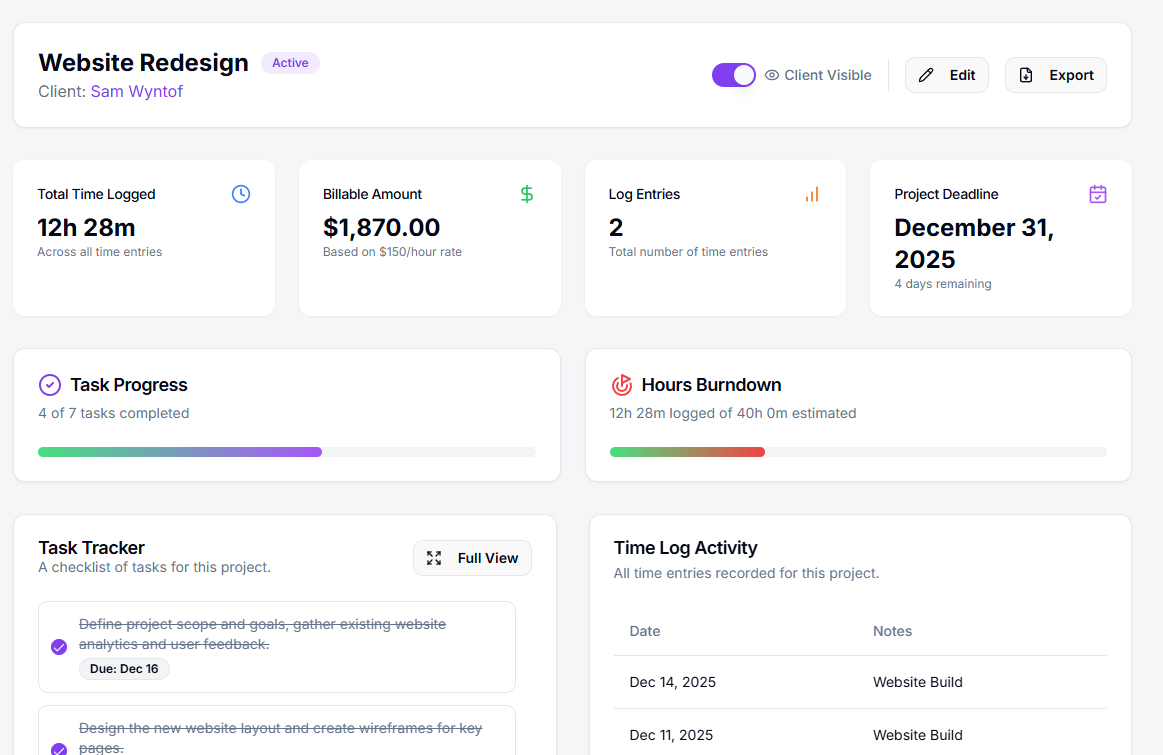Click the Active status badge
Screen dimensions: 1163x755
290,63
